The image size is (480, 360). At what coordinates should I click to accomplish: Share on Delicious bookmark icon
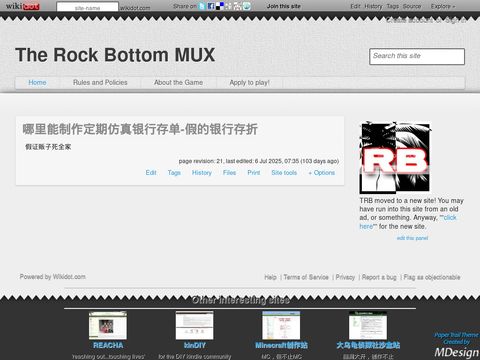pyautogui.click(x=220, y=6)
